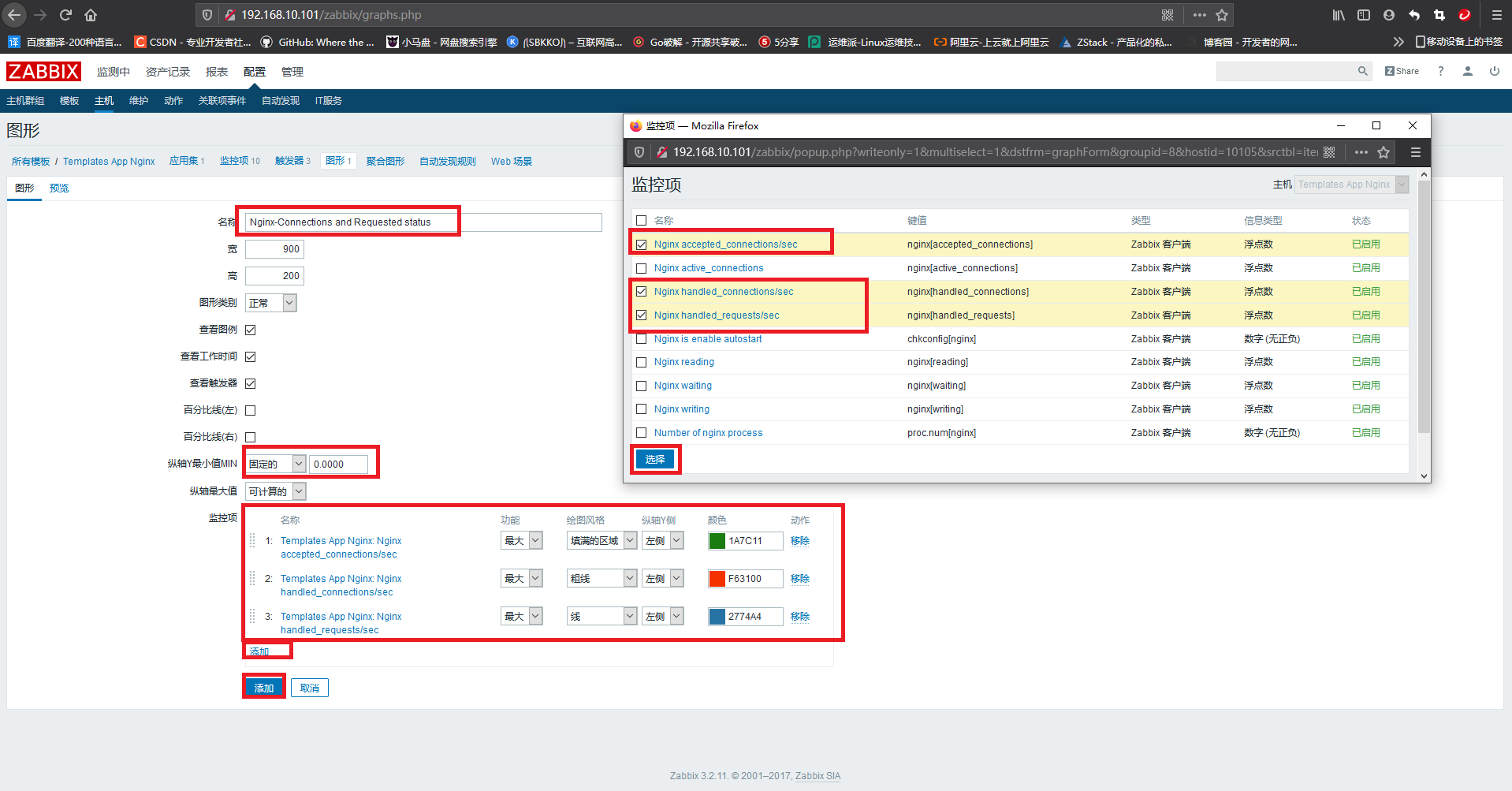Uncheck Nginx accepted_connections/sec checkbox in popup
Viewport: 1512px width, 791px height.
click(x=641, y=244)
